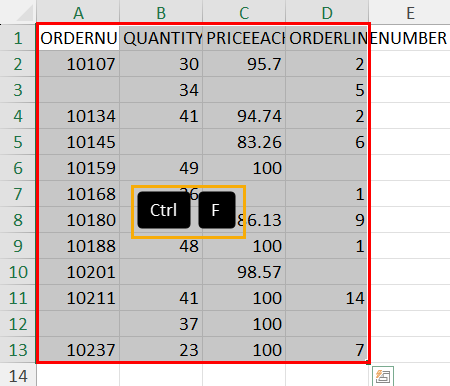The width and height of the screenshot is (450, 386).
Task: Select quantity 41 in row 4
Action: (161, 116)
